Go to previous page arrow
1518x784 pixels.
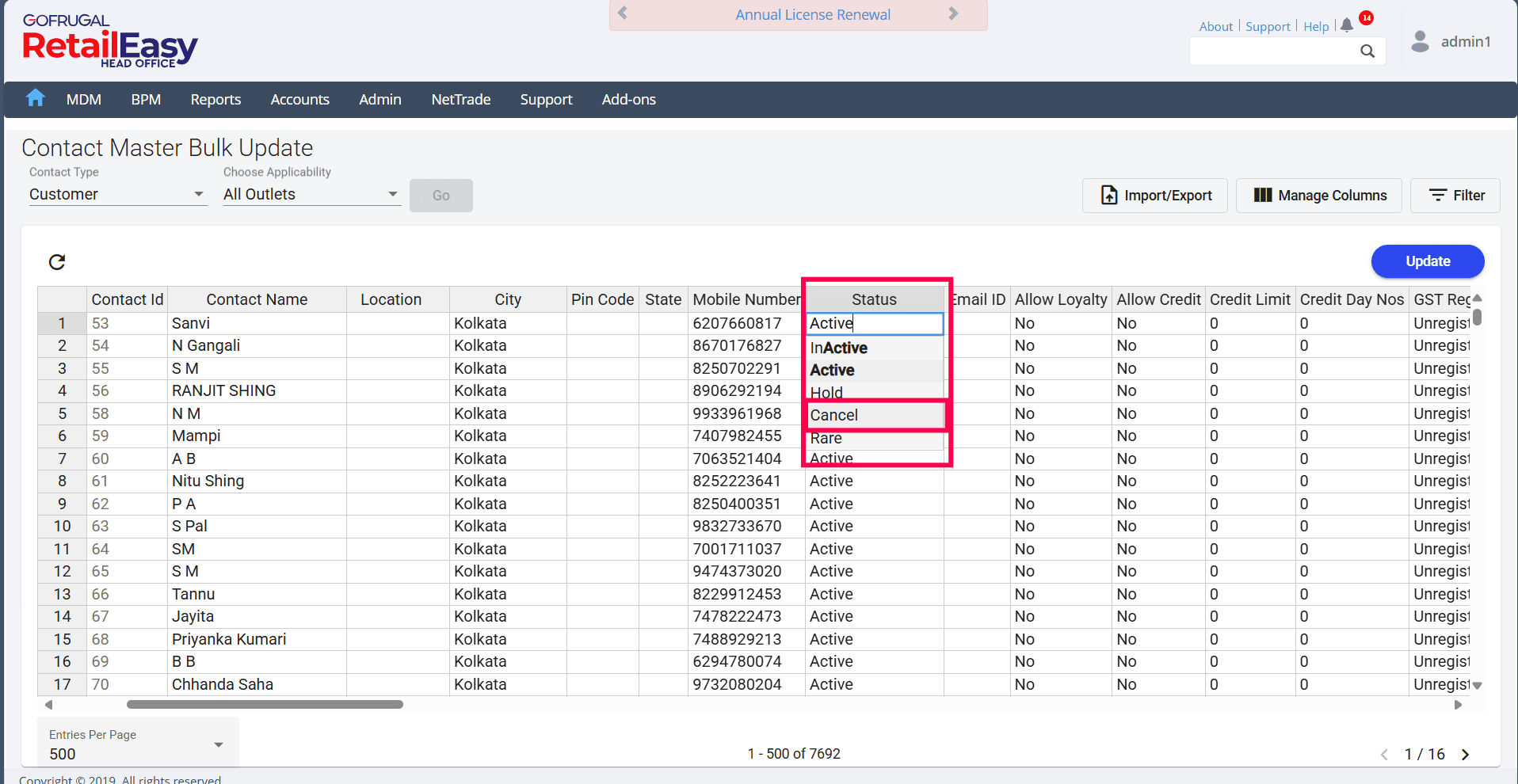click(1384, 755)
